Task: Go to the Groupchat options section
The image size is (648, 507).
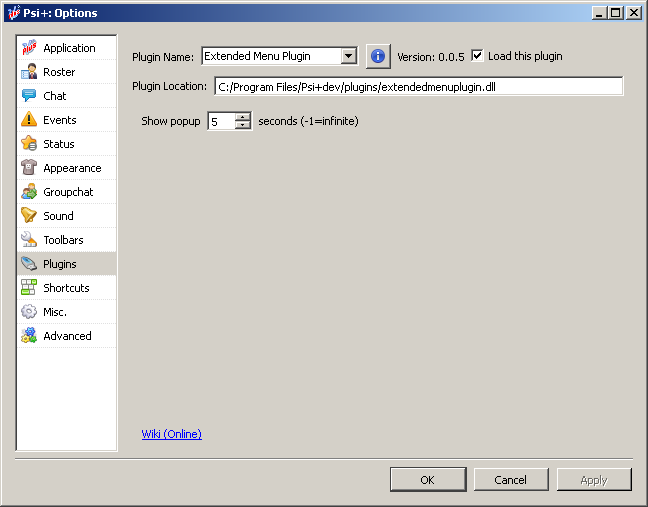Action: 67,192
